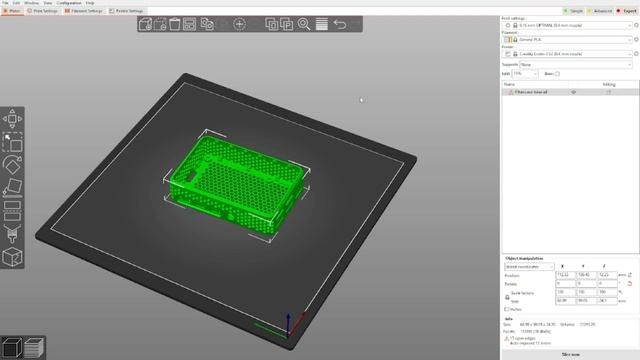
Task: Click the drop-to-bed icon beside Position
Action: click(x=630, y=275)
